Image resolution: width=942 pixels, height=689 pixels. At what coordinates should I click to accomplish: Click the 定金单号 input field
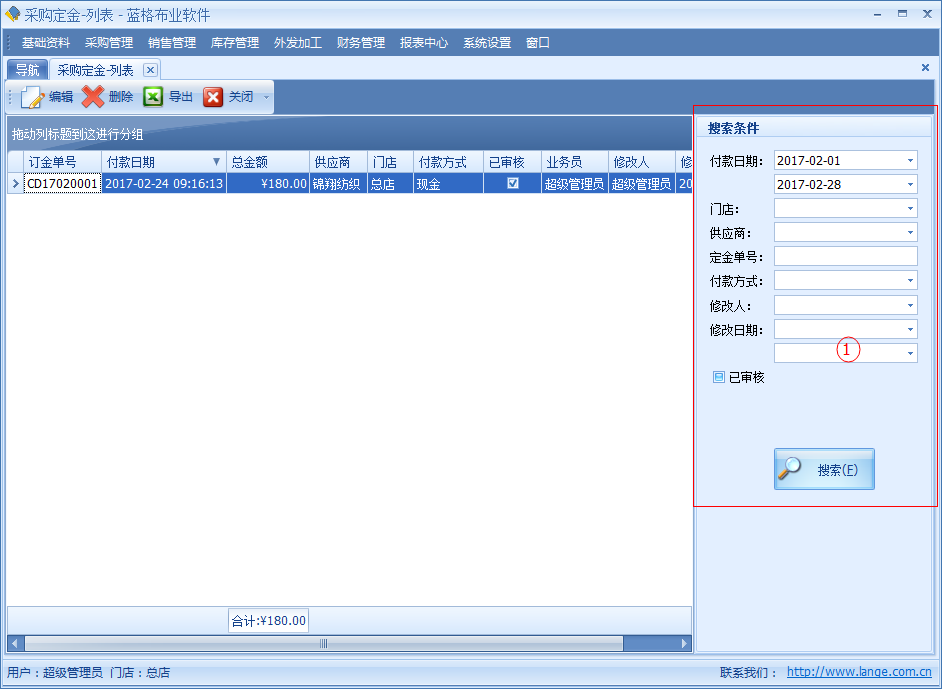(845, 257)
